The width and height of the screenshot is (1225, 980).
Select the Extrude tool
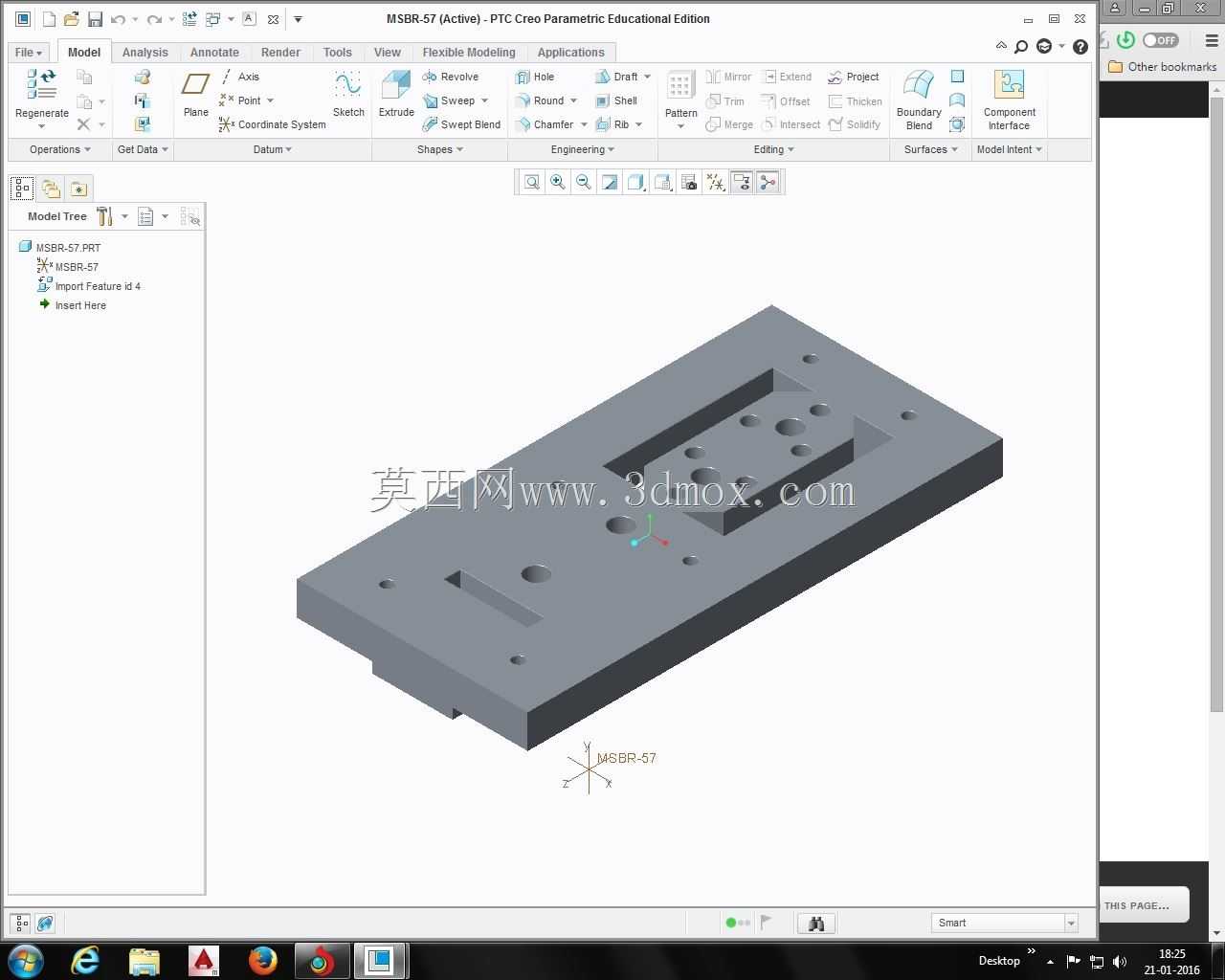click(396, 96)
